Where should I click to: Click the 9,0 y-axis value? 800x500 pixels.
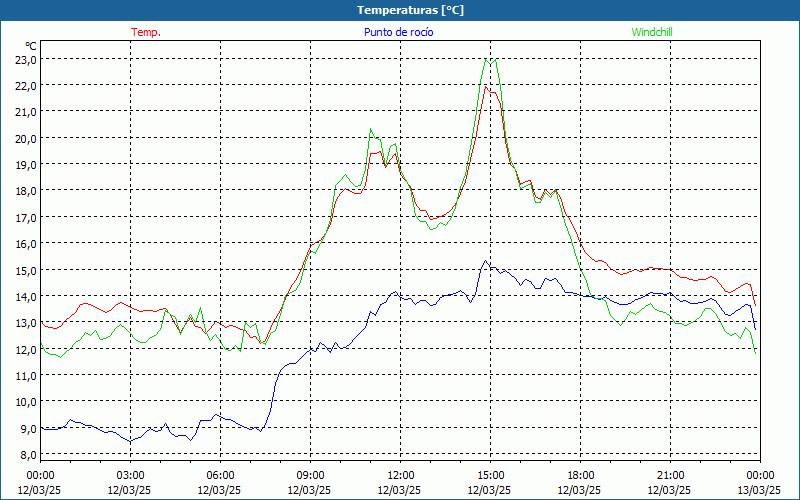[28, 429]
